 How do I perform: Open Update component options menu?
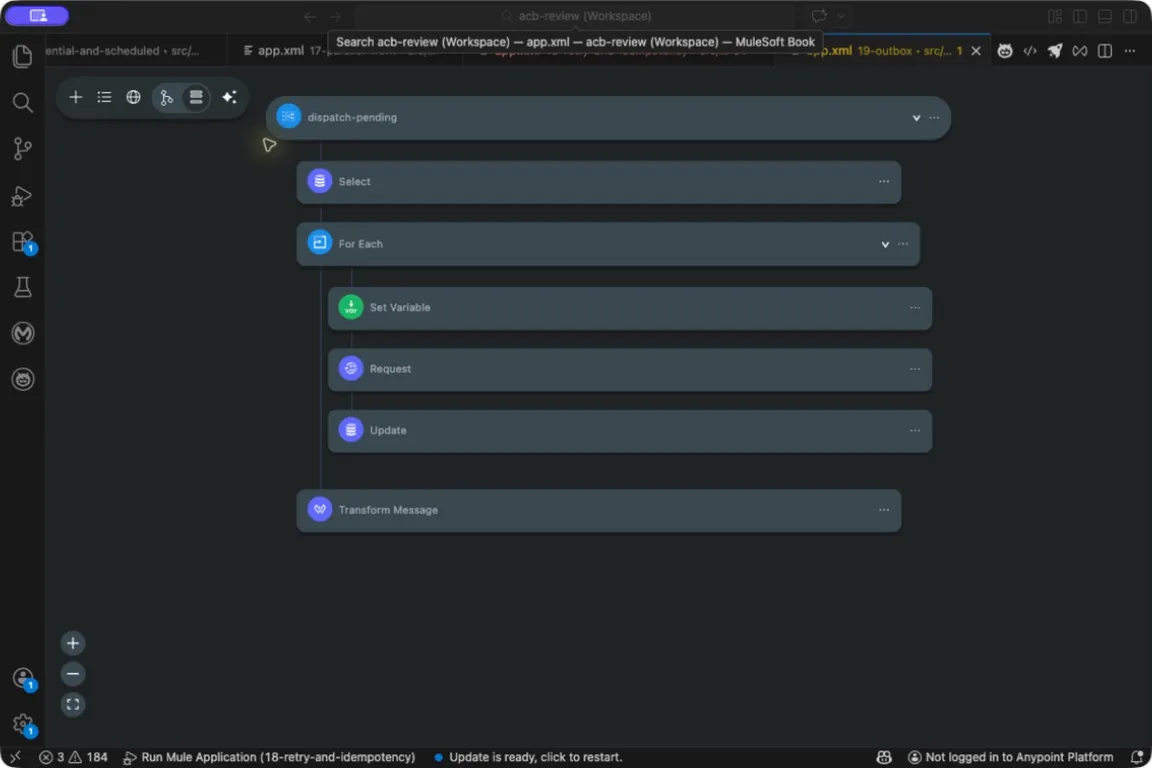click(x=915, y=431)
